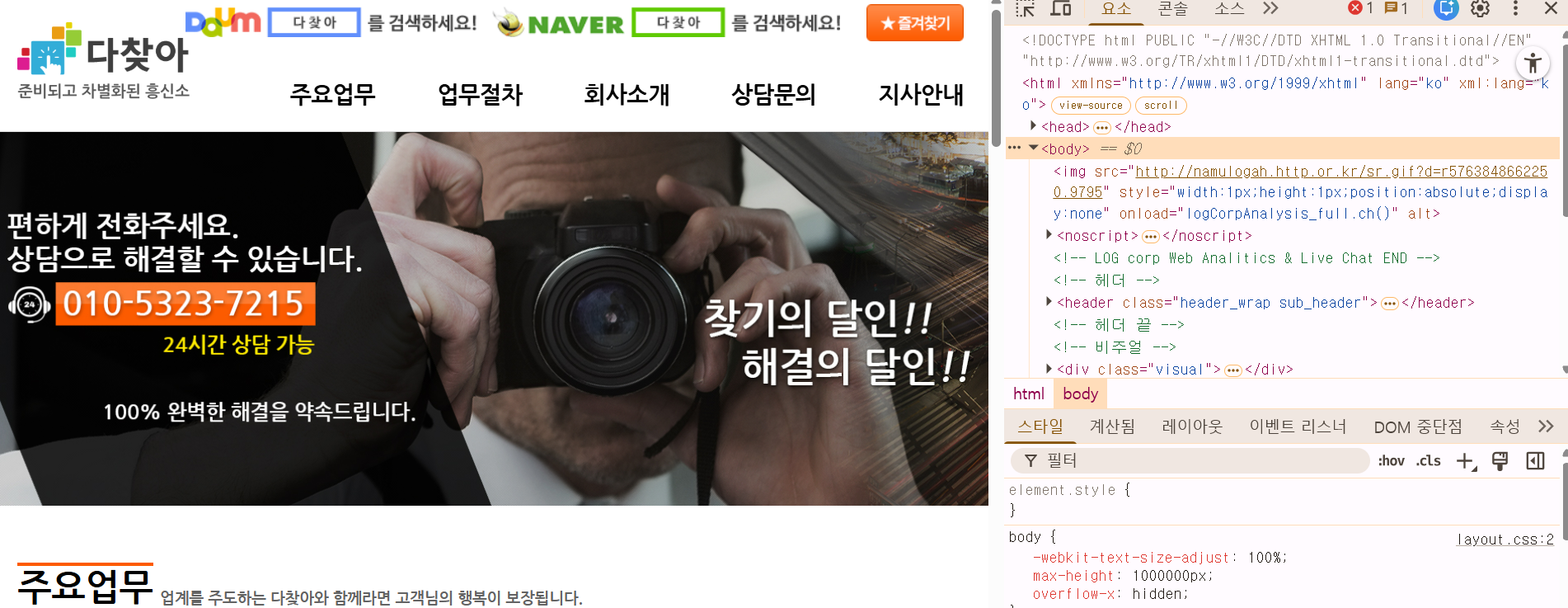Expand the head element node
1568x608 pixels.
coord(1034,126)
